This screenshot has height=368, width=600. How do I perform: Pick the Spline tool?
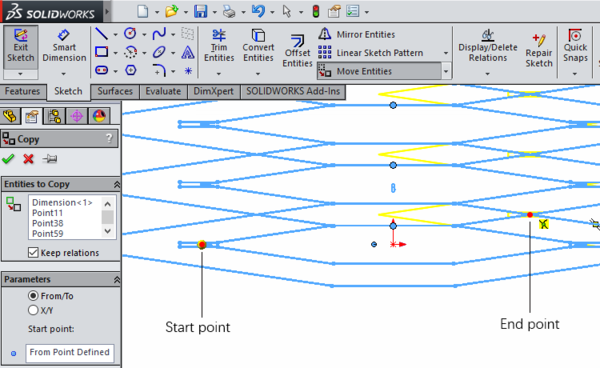(x=159, y=34)
